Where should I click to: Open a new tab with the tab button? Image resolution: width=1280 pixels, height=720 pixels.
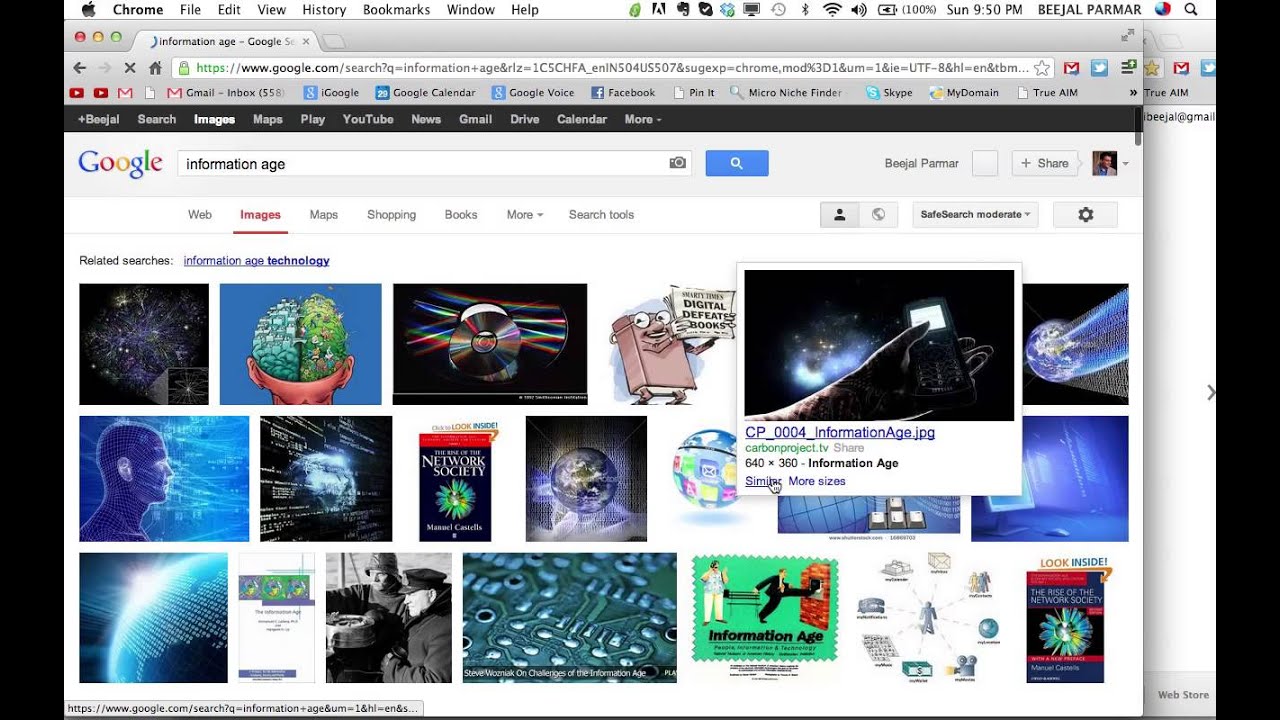tap(333, 41)
